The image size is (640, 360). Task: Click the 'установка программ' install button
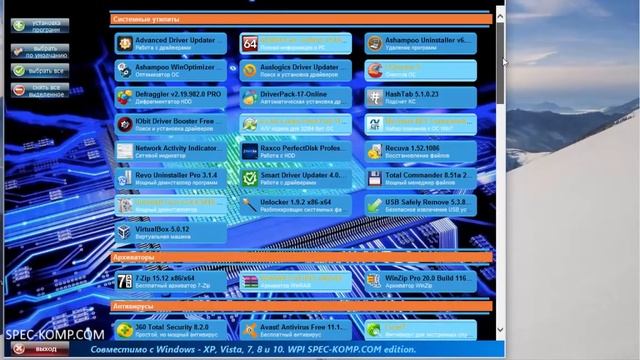pos(40,26)
